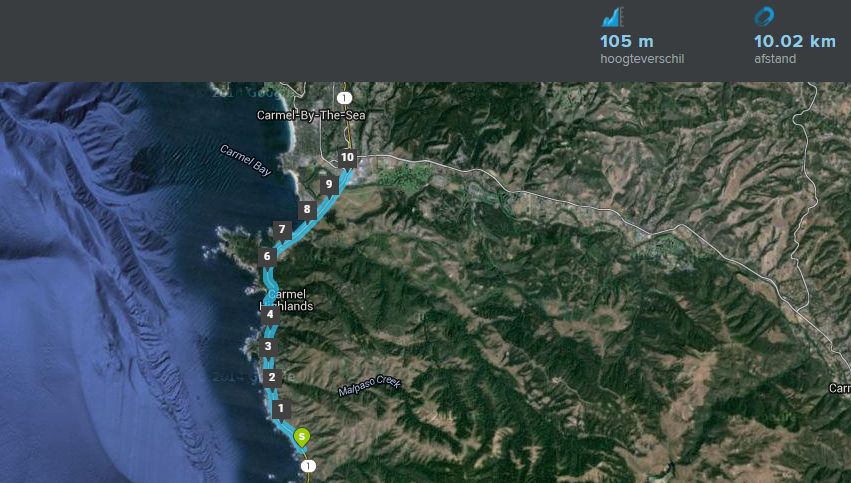Viewport: 851px width, 483px height.
Task: Click the distance loop icon
Action: coord(764,17)
